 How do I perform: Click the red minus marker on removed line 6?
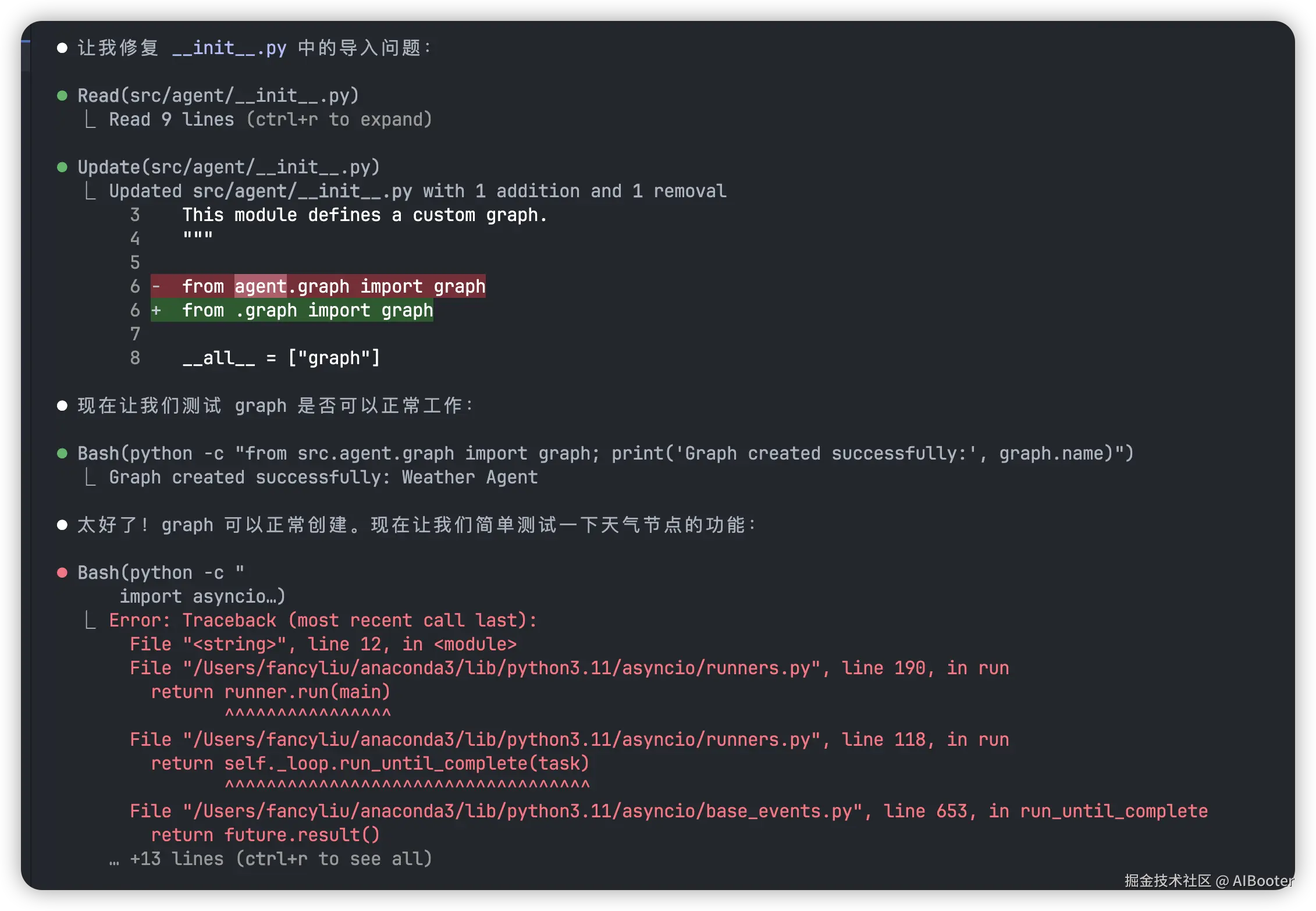[x=156, y=287]
